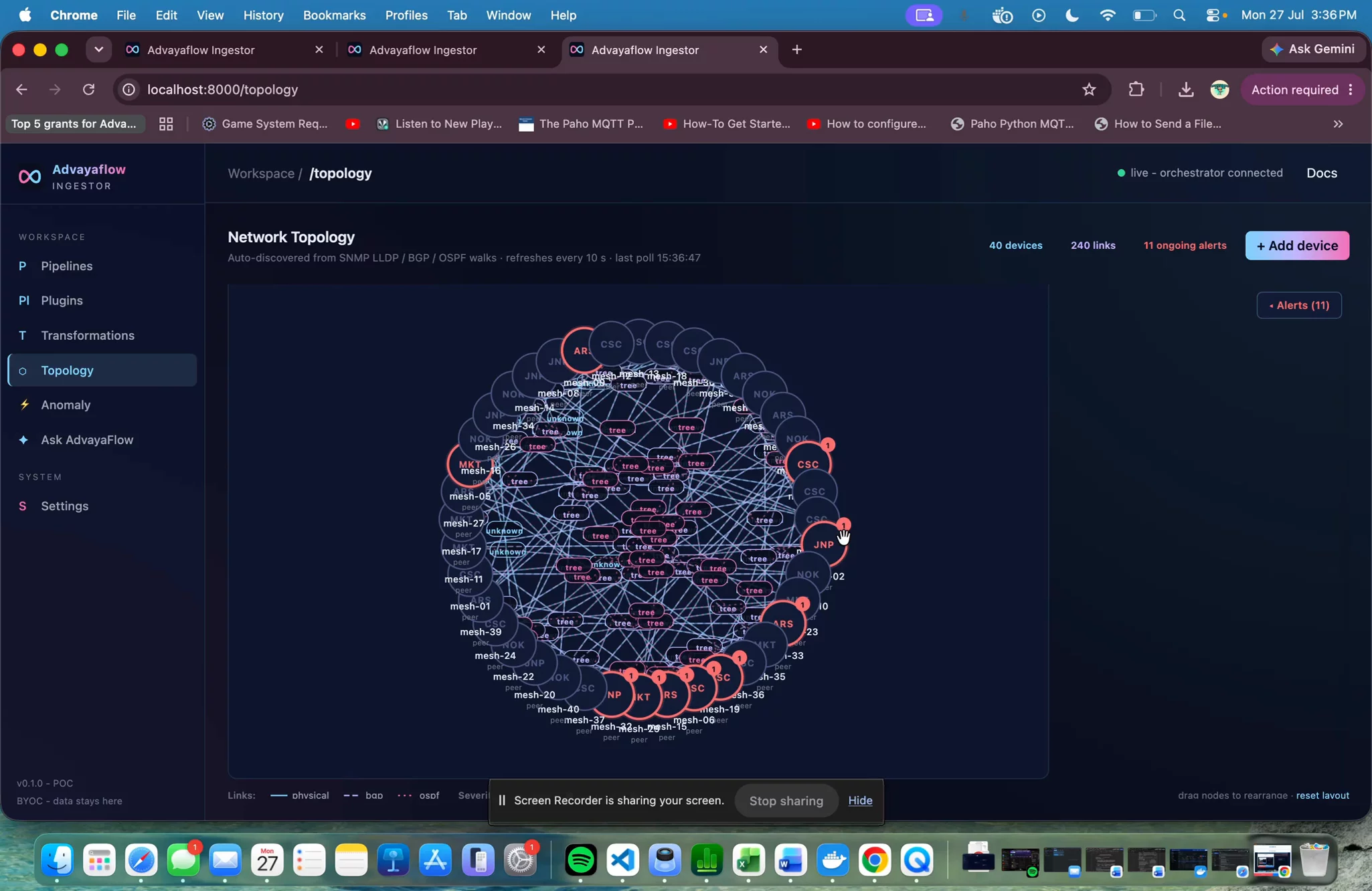Expand the Chrome tab search dropdown
Screen dimensions: 1372x891
coord(99,50)
